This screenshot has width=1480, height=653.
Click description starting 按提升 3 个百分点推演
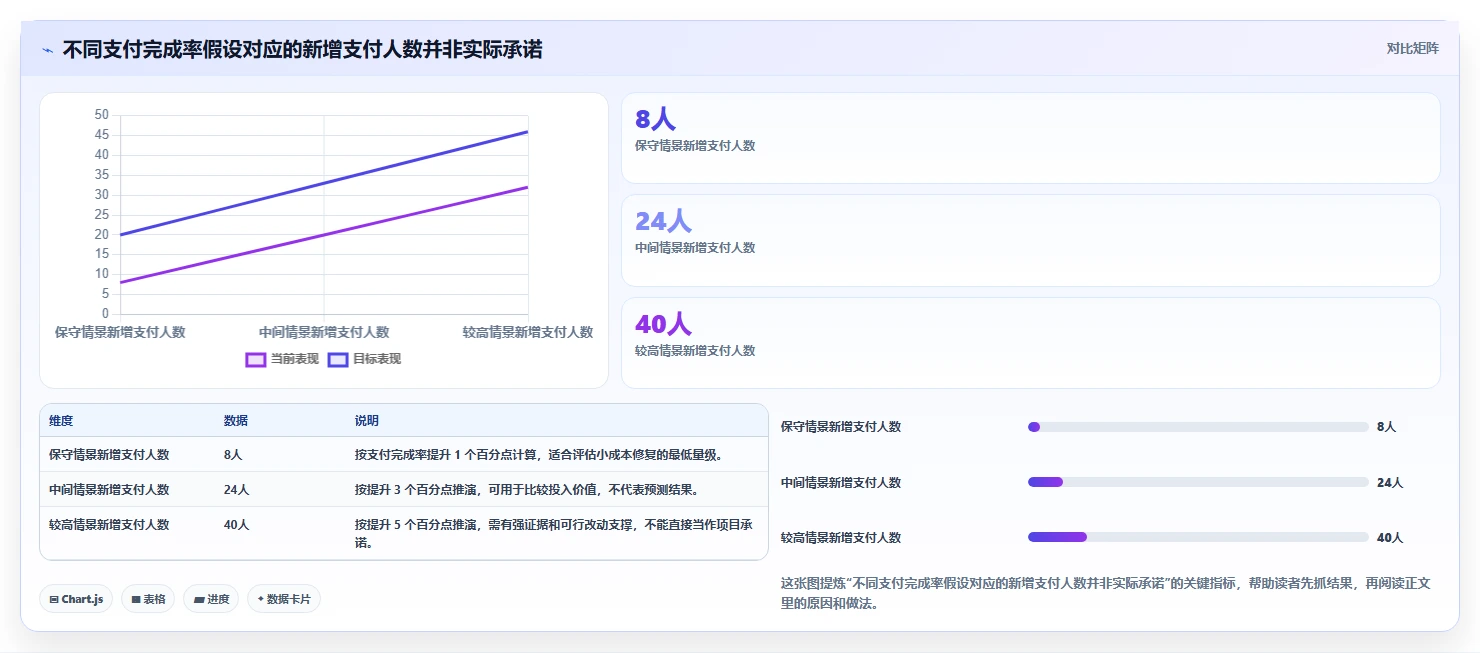[526, 489]
